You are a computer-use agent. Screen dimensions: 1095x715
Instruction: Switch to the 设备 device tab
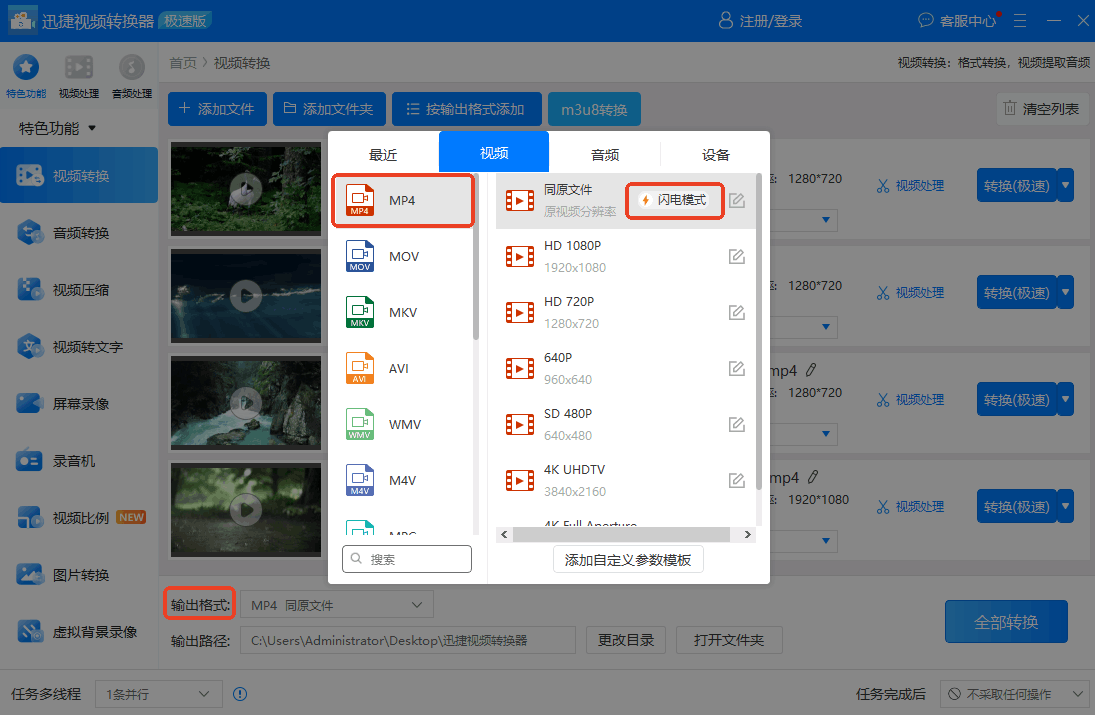click(x=714, y=153)
